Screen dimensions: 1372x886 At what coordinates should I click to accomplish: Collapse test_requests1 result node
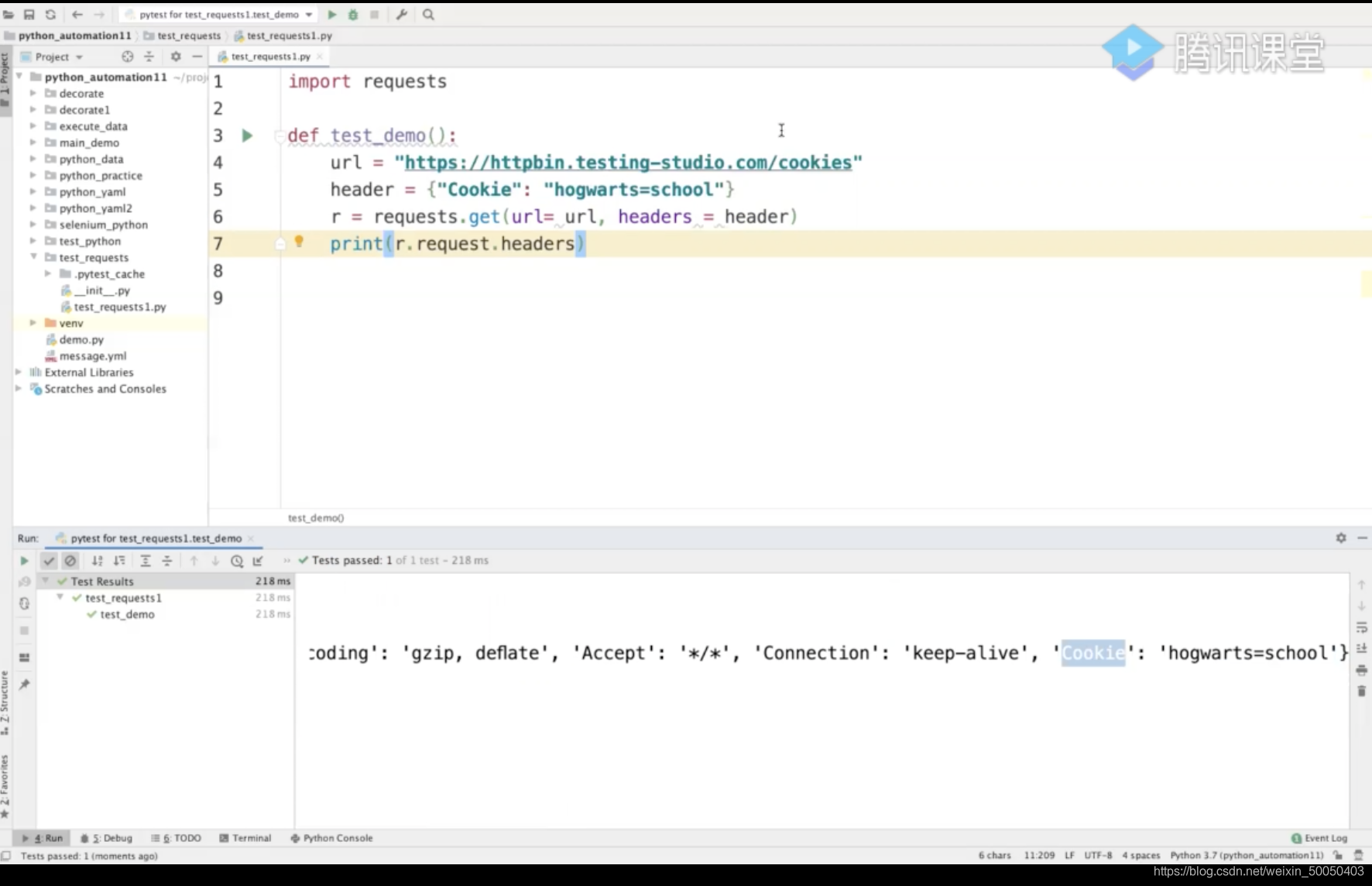coord(60,597)
